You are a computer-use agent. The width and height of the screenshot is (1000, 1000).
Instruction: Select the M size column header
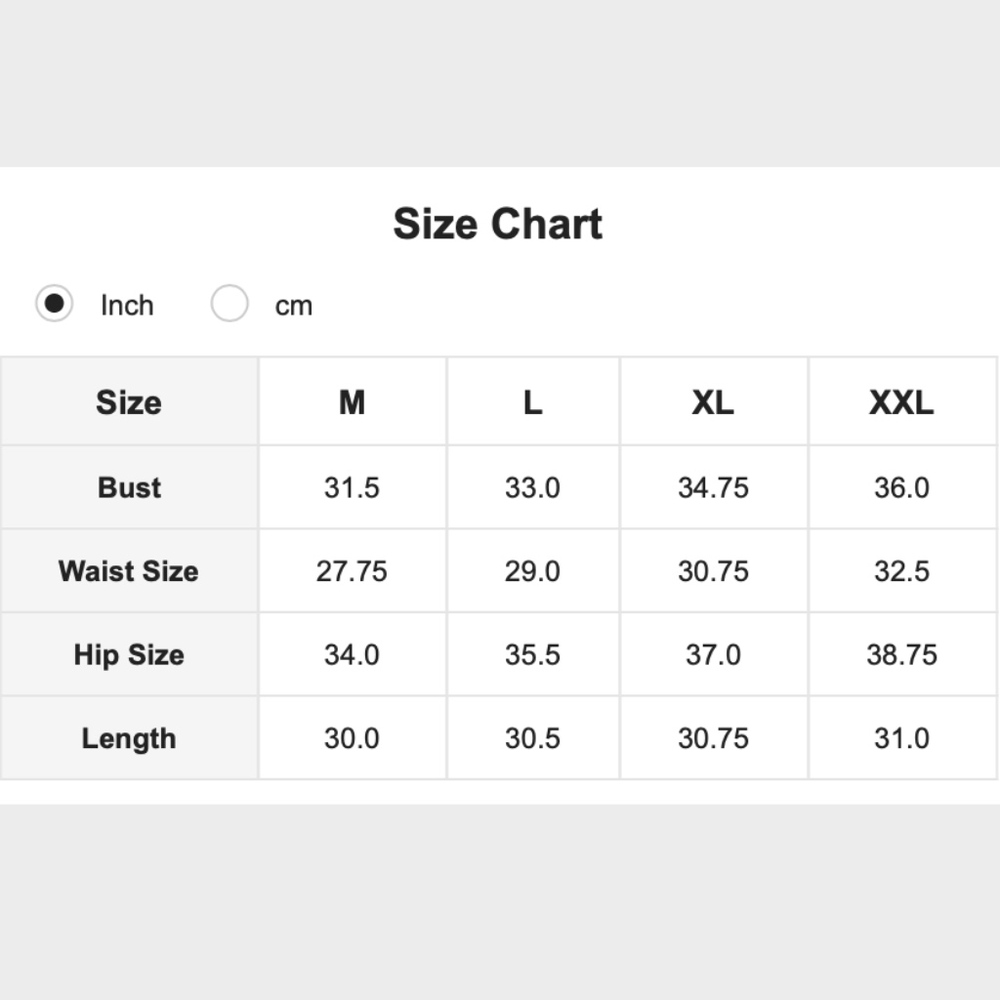point(352,402)
